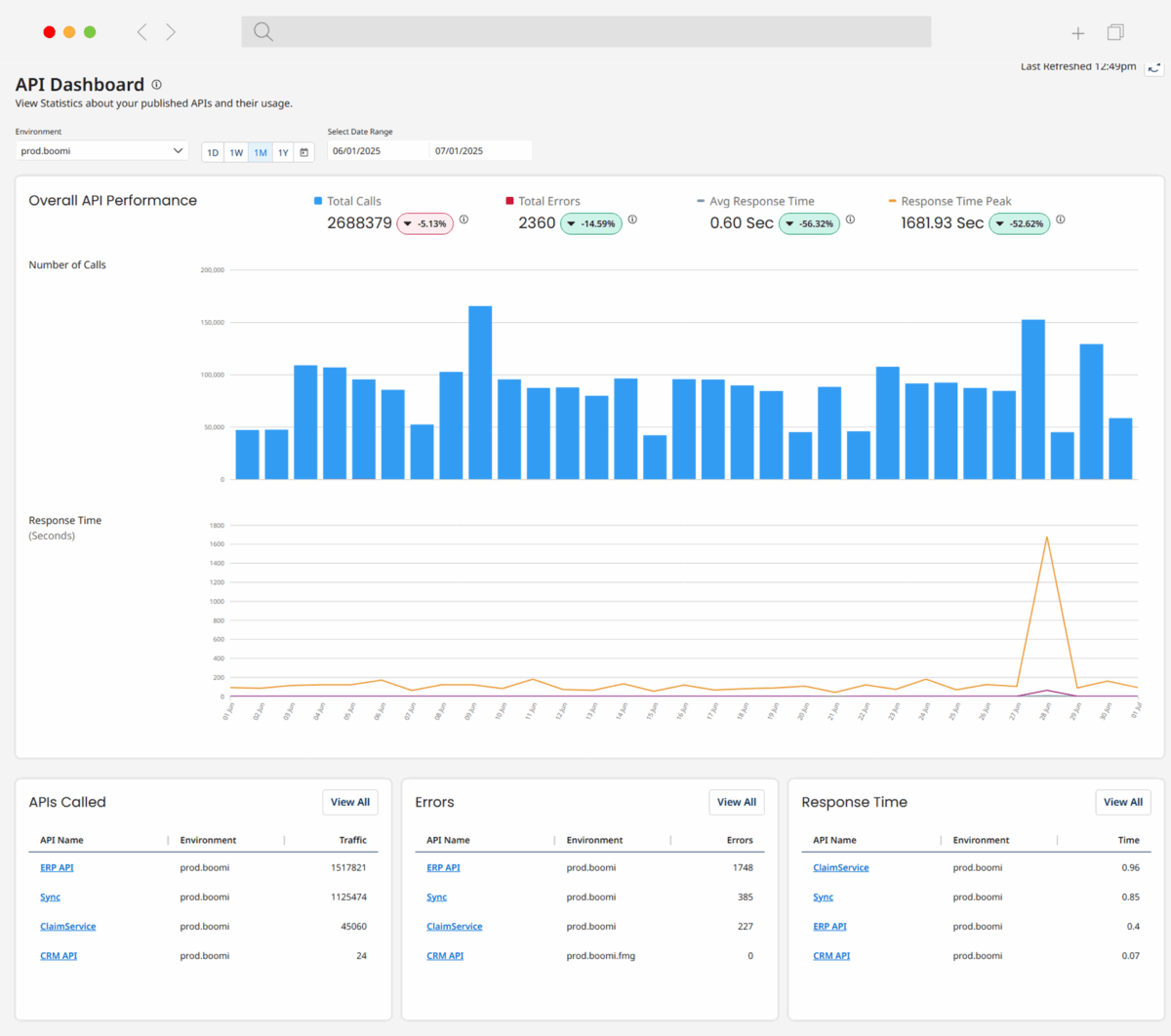The image size is (1171, 1036).
Task: Click the -5.13% Total Calls change badge
Action: click(425, 224)
